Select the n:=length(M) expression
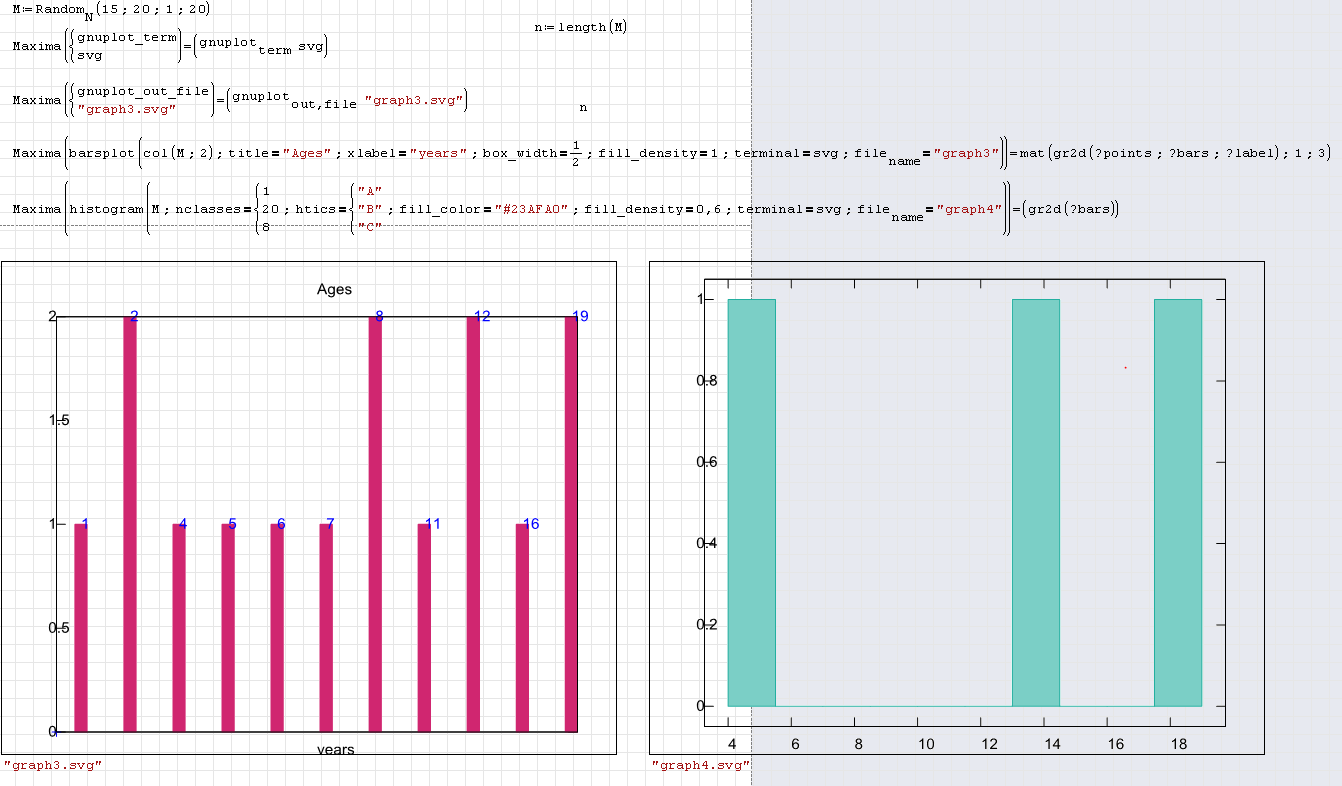 [581, 27]
